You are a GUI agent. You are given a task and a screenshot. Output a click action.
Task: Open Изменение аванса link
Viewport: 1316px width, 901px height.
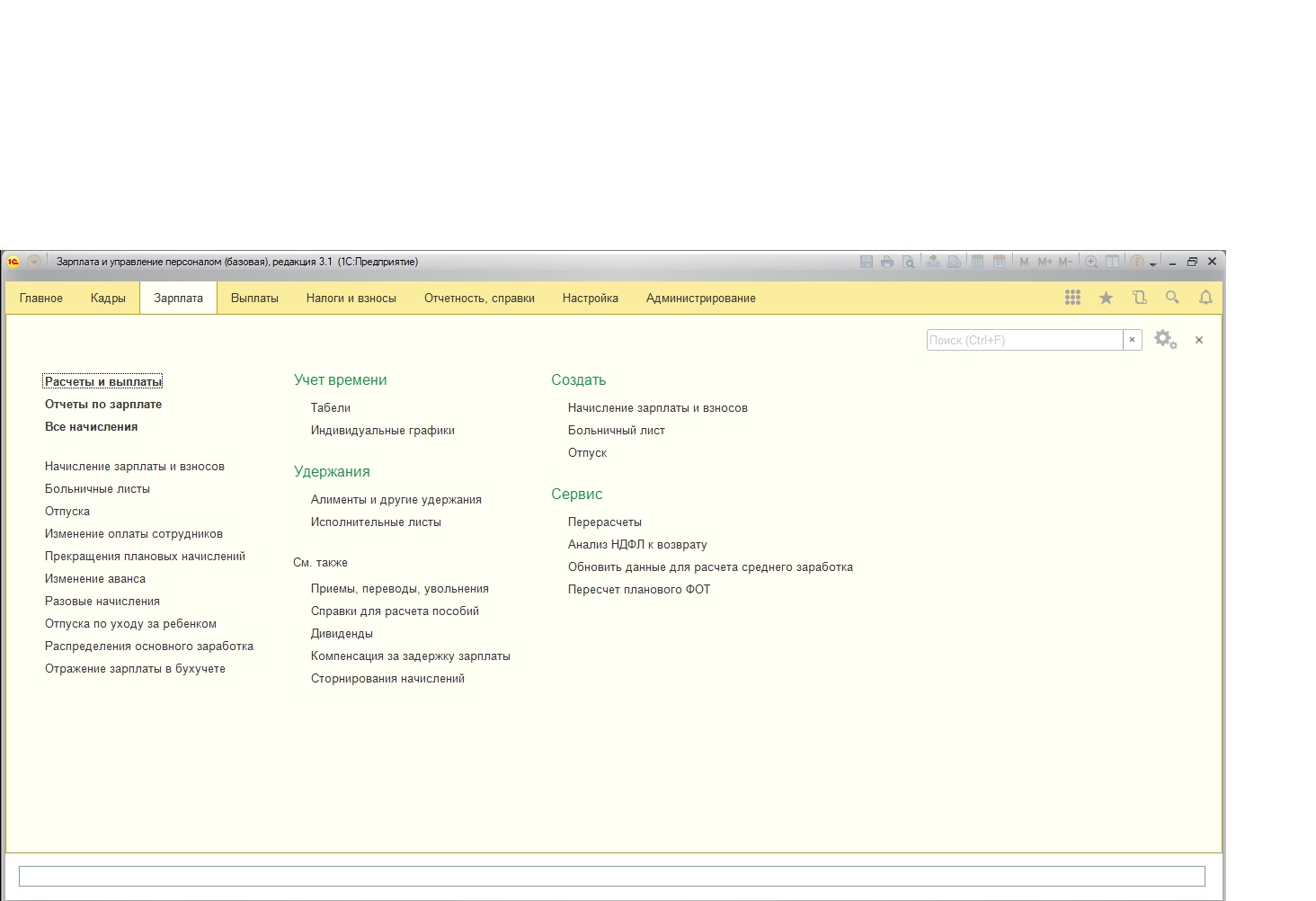95,579
